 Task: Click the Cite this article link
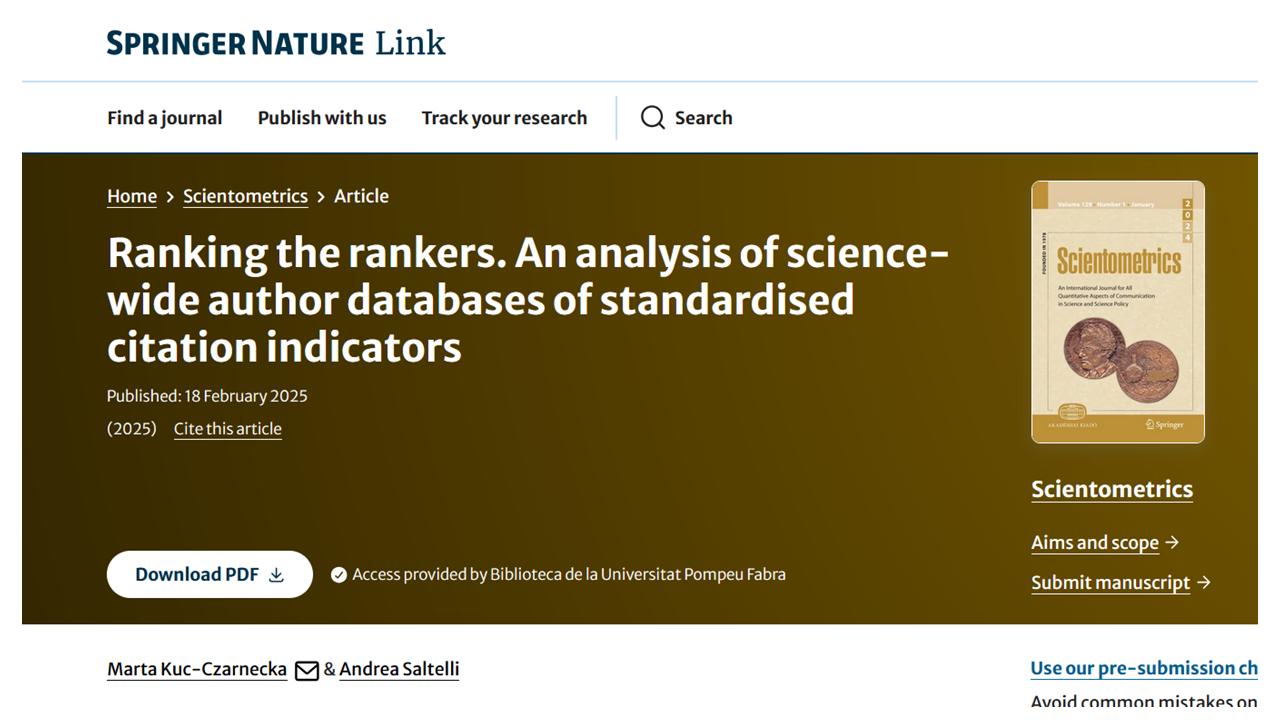tap(228, 429)
